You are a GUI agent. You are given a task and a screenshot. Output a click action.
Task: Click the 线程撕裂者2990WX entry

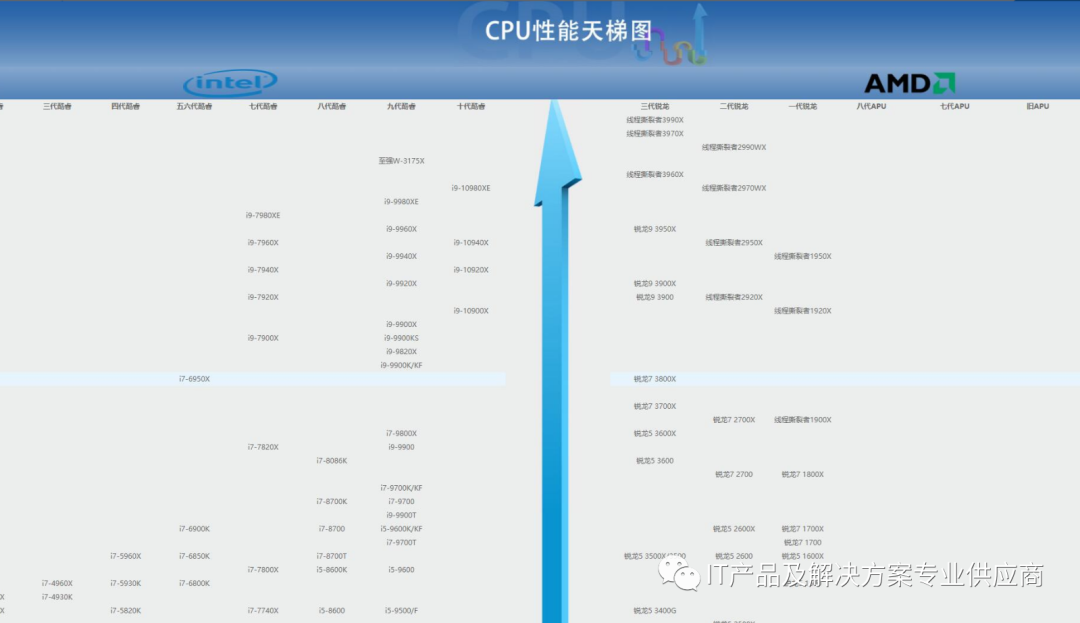point(734,147)
